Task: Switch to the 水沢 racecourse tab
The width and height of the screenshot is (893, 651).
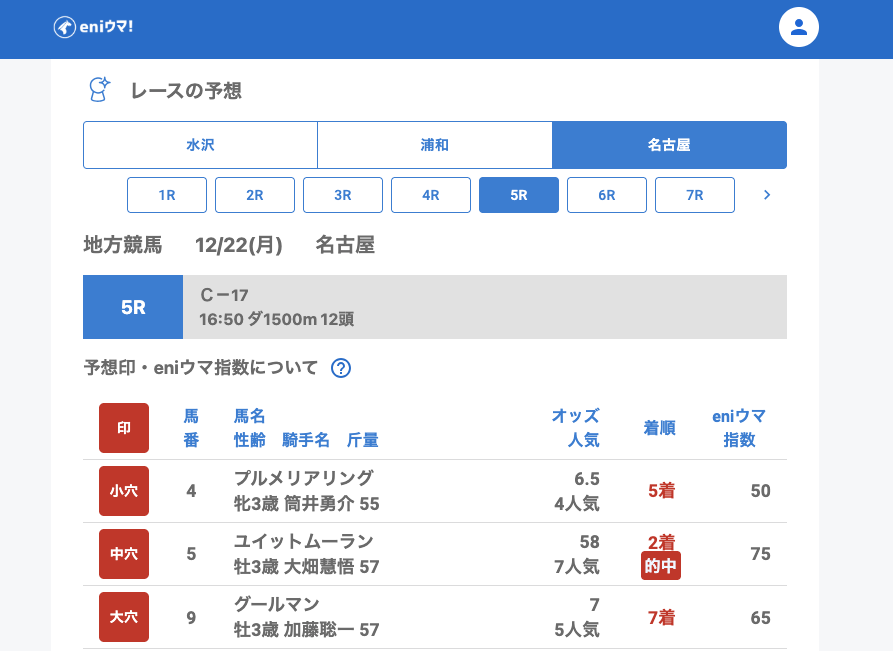Action: (x=200, y=145)
